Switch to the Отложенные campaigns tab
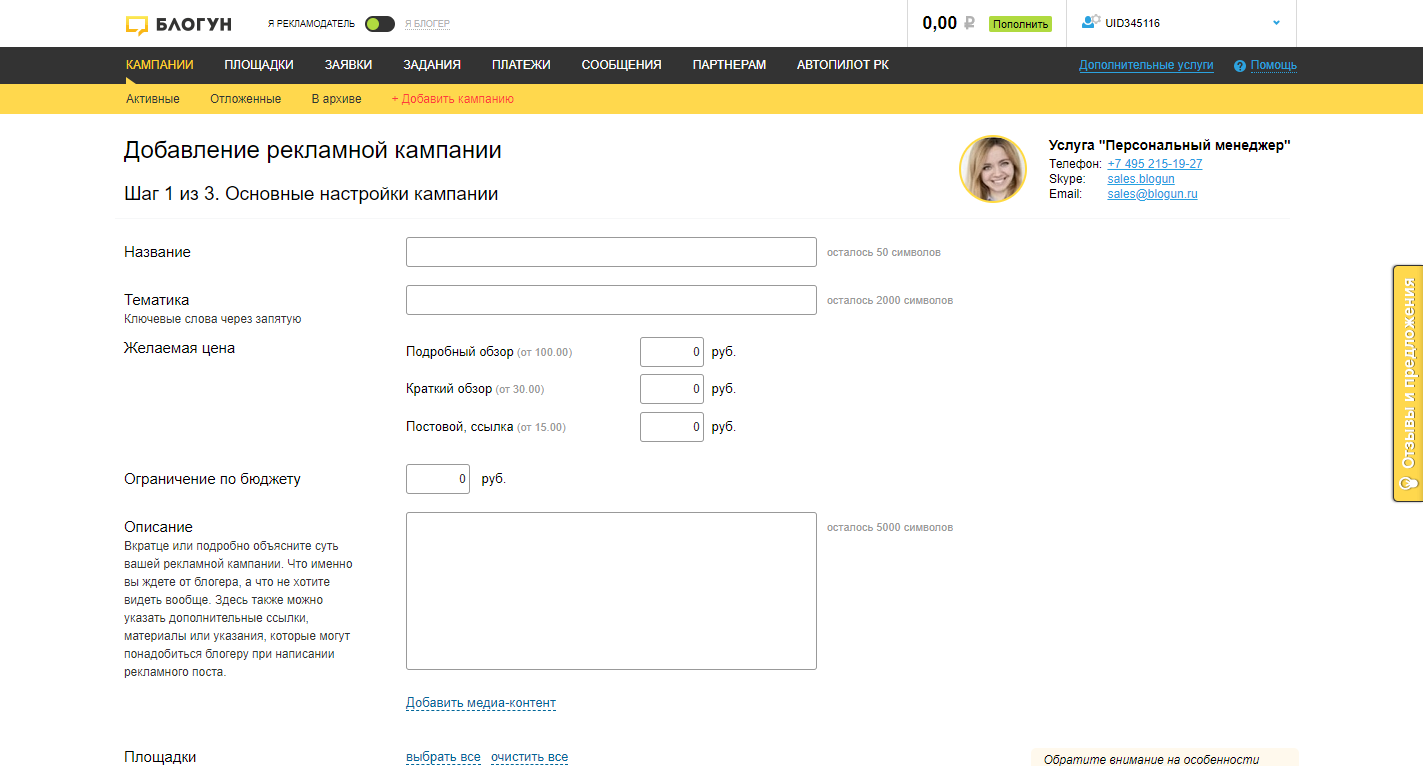Viewport: 1423px width, 784px height. click(245, 98)
